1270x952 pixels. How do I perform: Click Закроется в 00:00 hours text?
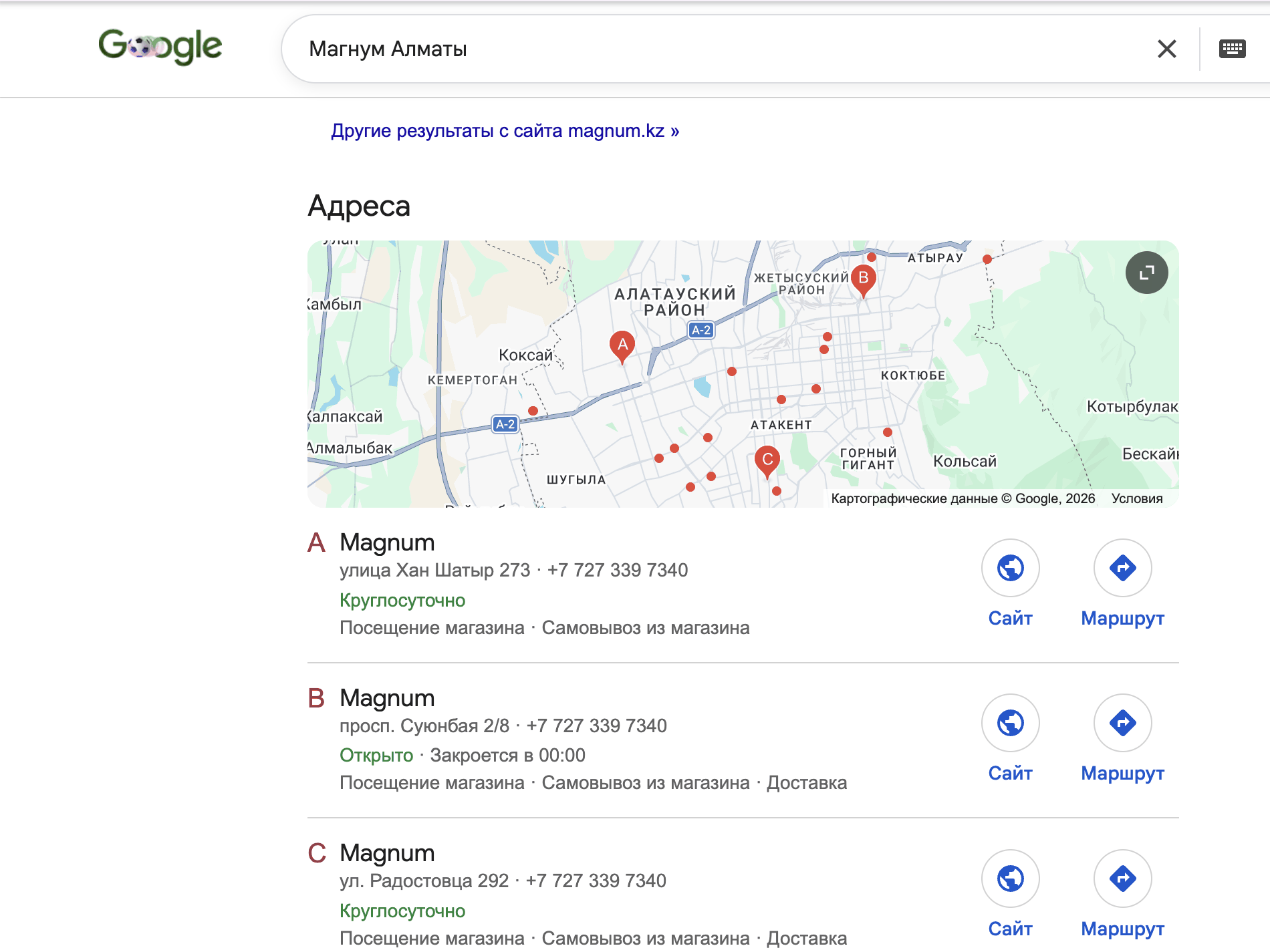(x=507, y=755)
